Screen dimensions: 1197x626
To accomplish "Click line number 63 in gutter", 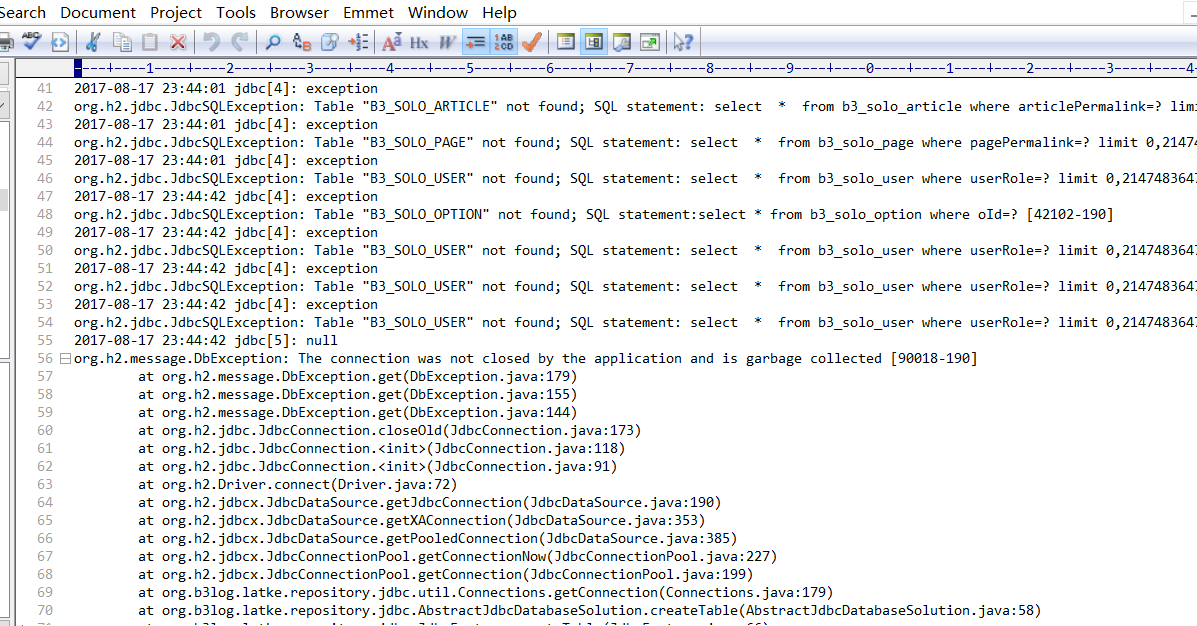I will pos(45,485).
